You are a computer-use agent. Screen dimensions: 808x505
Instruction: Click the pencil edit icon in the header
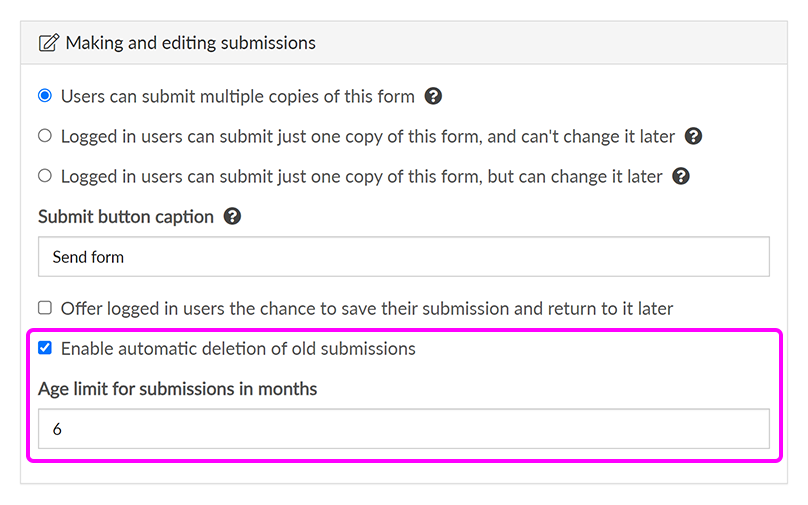[x=48, y=43]
